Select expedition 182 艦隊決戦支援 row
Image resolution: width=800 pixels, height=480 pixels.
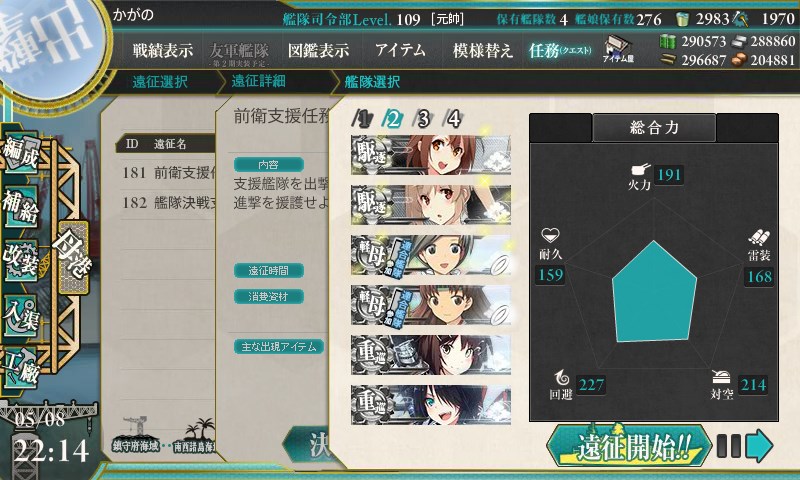coord(169,203)
